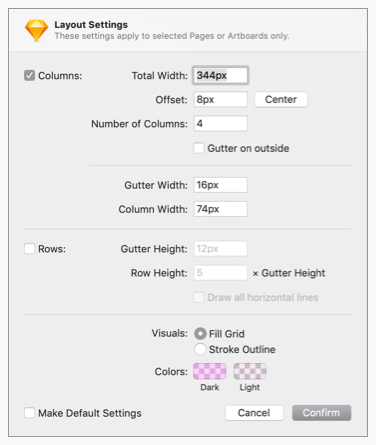Screen dimensions: 376x445
Task: Check Make Default Settings option
Action: coord(29,413)
